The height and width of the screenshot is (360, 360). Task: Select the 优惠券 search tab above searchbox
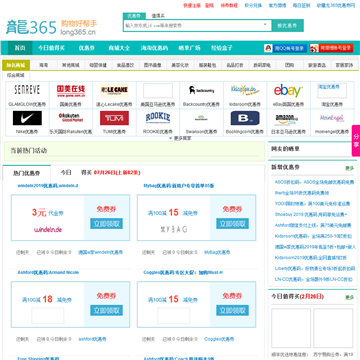click(134, 16)
